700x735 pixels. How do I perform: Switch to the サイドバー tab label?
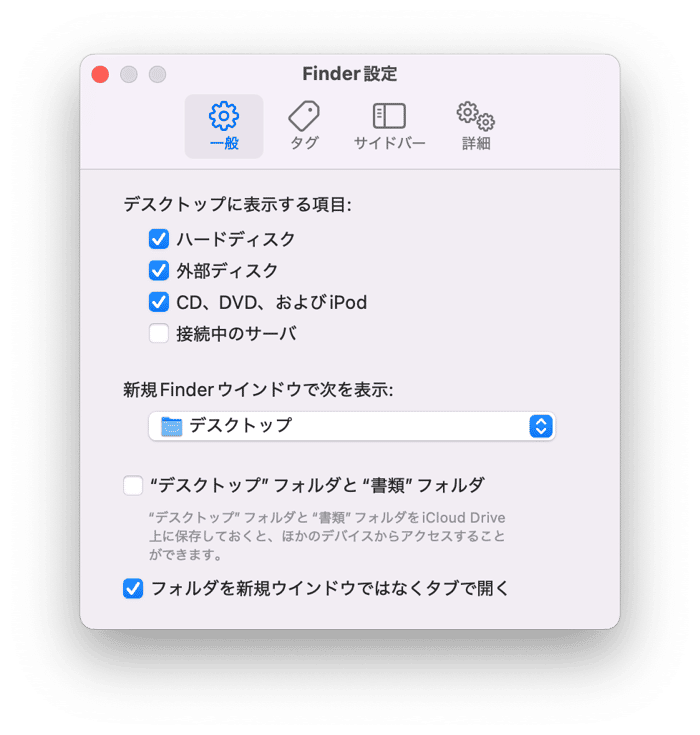pyautogui.click(x=390, y=143)
